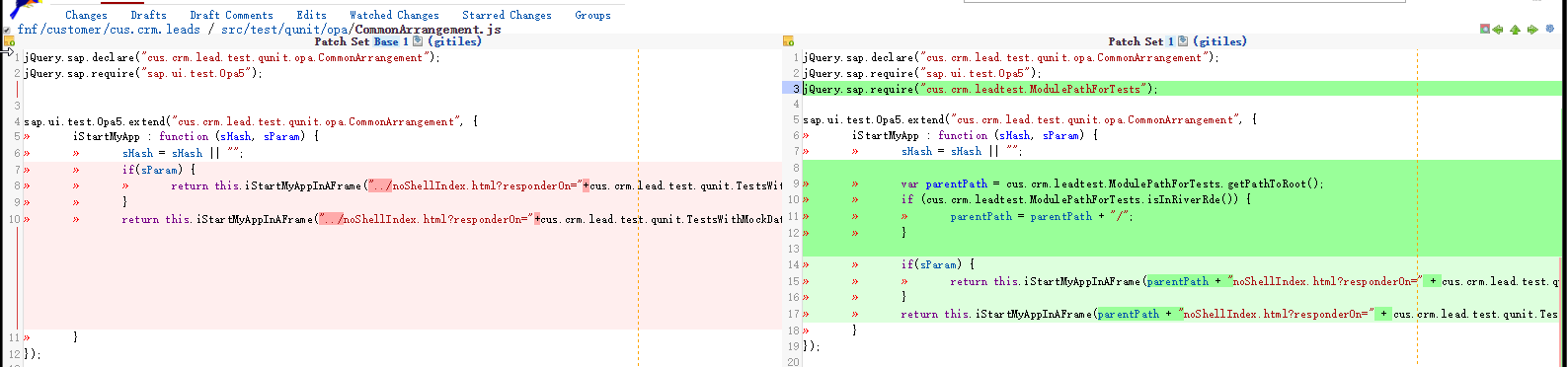Image resolution: width=1568 pixels, height=367 pixels.
Task: Go to next file with right arrow
Action: coord(1532,30)
